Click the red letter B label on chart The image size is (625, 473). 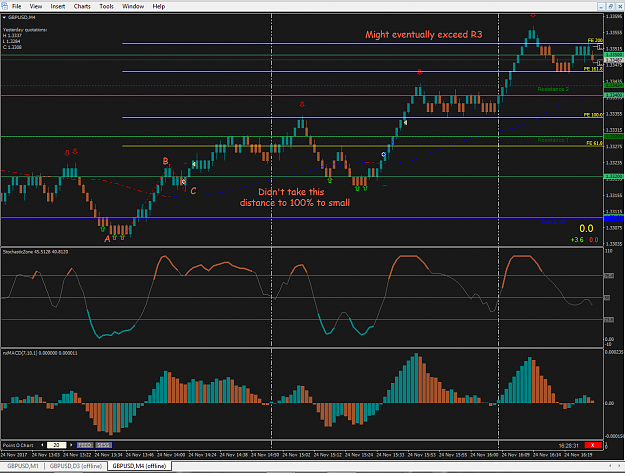coord(165,161)
